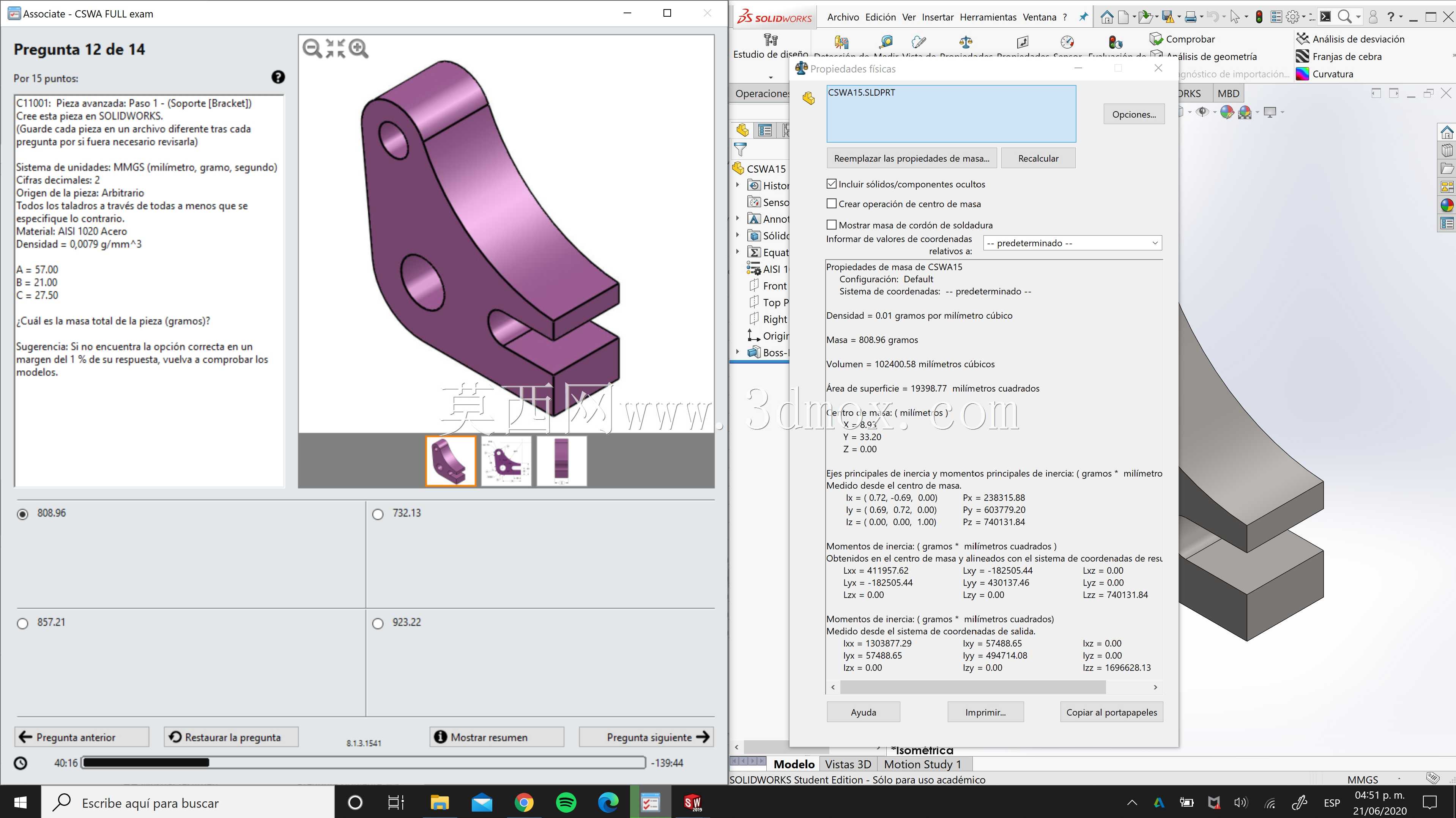Open SOLIDWORKS 2019 taskbar icon
Screen dimensions: 1456x818
pos(692,802)
